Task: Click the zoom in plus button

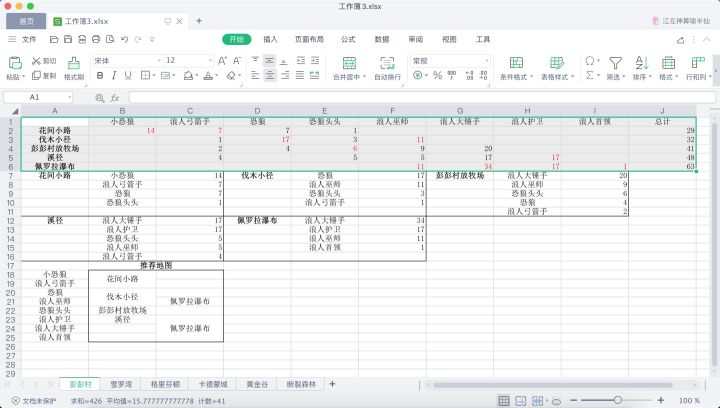Action: click(x=661, y=401)
